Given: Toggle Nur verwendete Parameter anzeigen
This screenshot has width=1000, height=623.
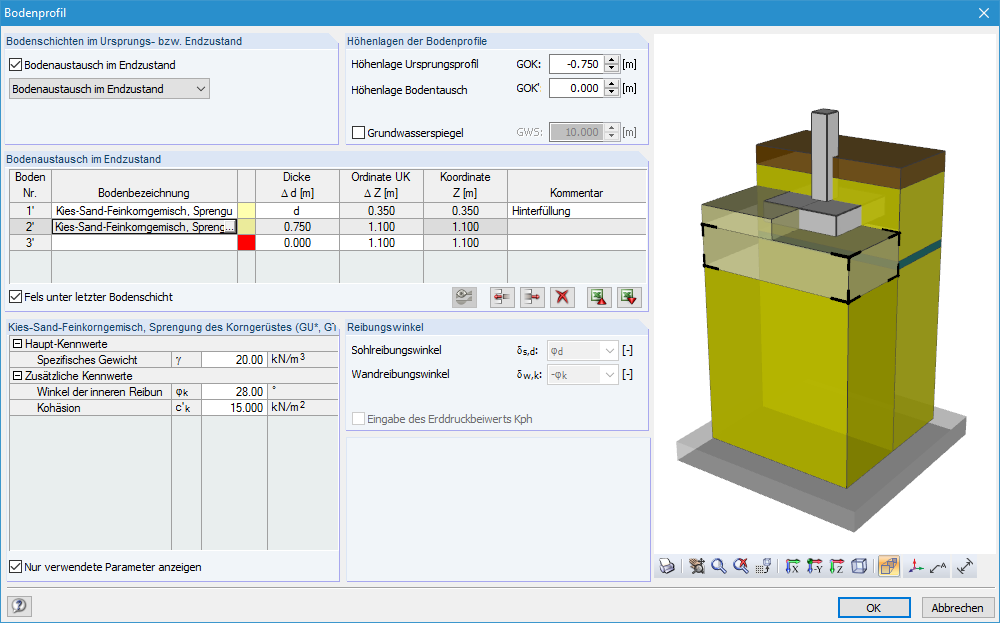Looking at the screenshot, I should (x=16, y=566).
